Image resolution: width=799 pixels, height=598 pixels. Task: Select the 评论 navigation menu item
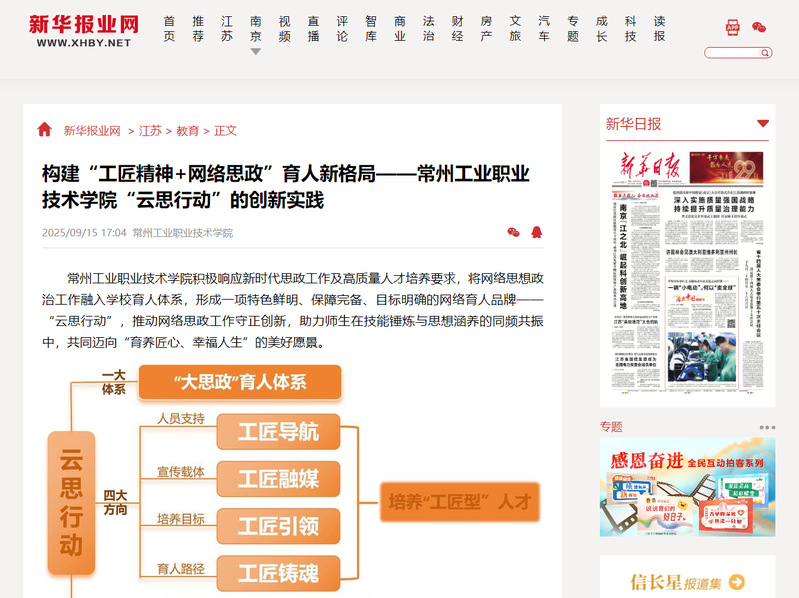pos(342,28)
